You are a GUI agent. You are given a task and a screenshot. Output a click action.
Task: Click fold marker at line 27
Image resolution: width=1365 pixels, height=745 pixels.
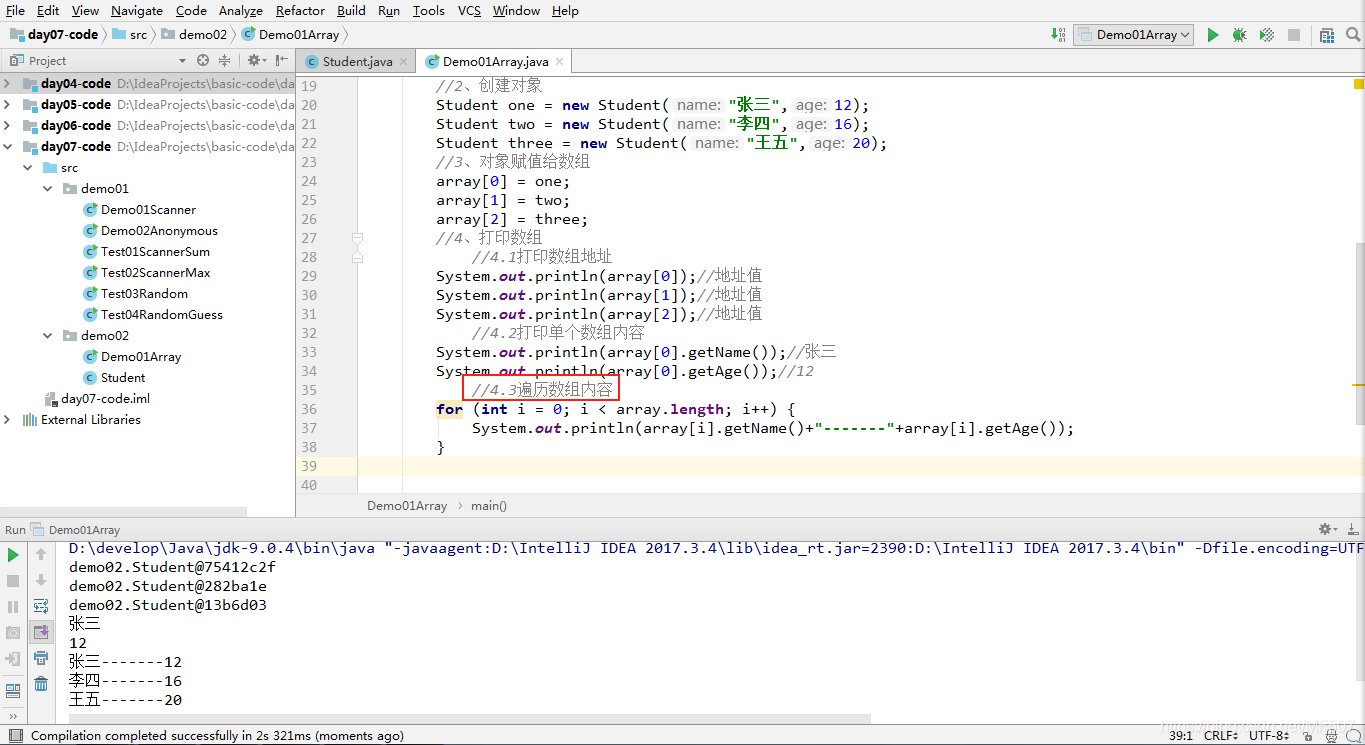tap(357, 238)
